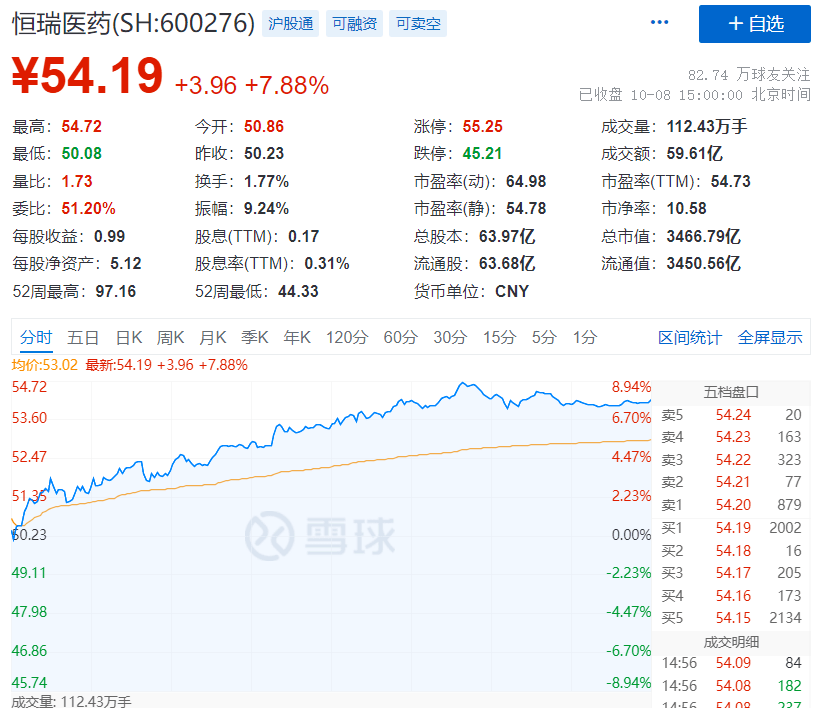Click the 可卖空 short-selling badge
The height and width of the screenshot is (708, 817).
pyautogui.click(x=417, y=23)
